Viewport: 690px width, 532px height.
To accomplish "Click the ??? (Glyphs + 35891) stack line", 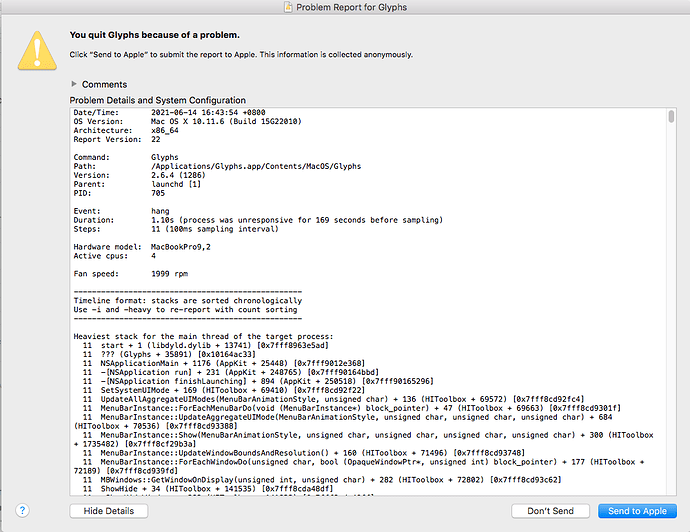I will (x=169, y=354).
